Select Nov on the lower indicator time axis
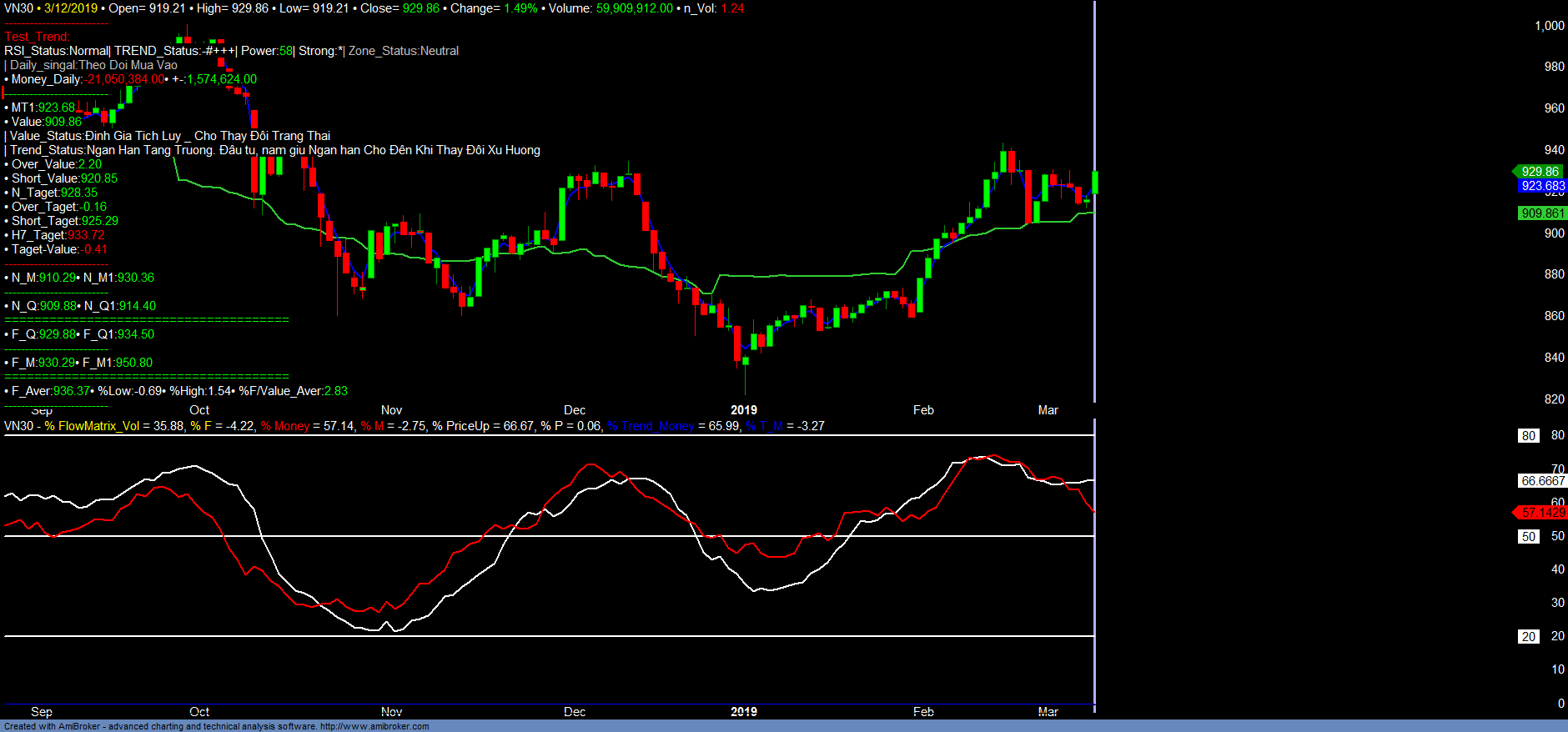Screen dimensions: 1568x732 pyautogui.click(x=391, y=712)
